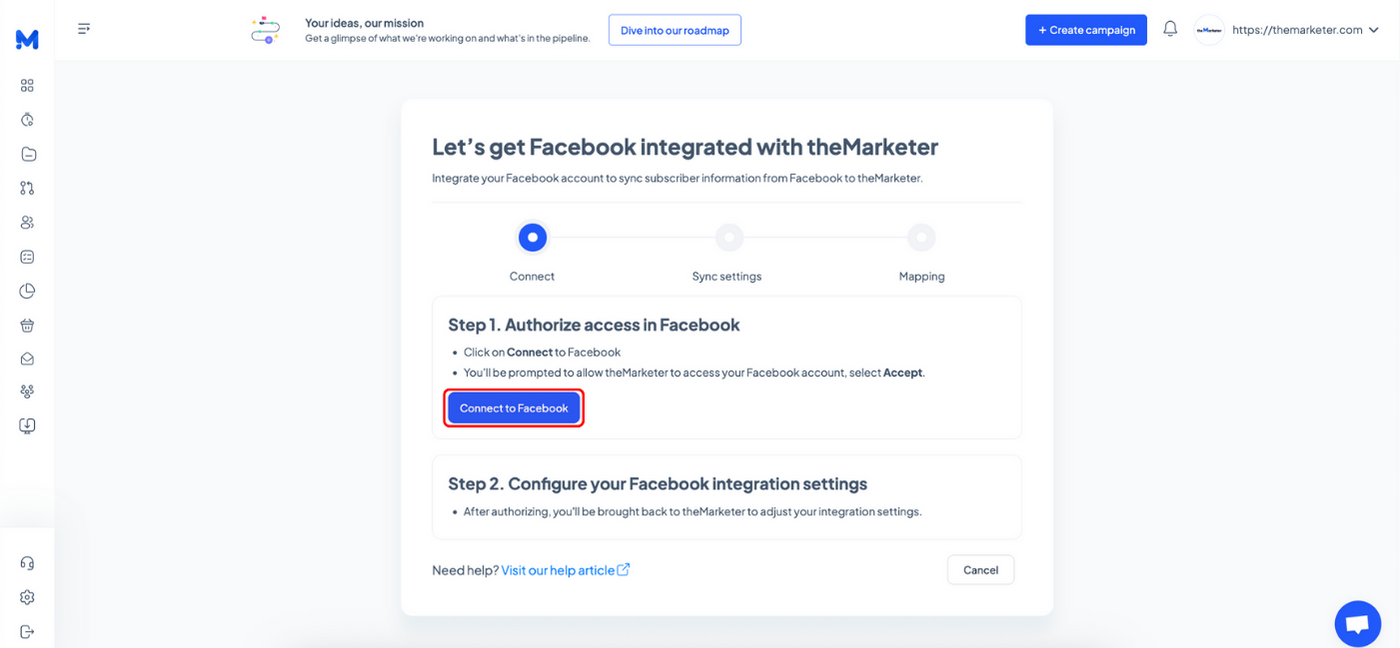Open the email envelope icon

(27, 359)
